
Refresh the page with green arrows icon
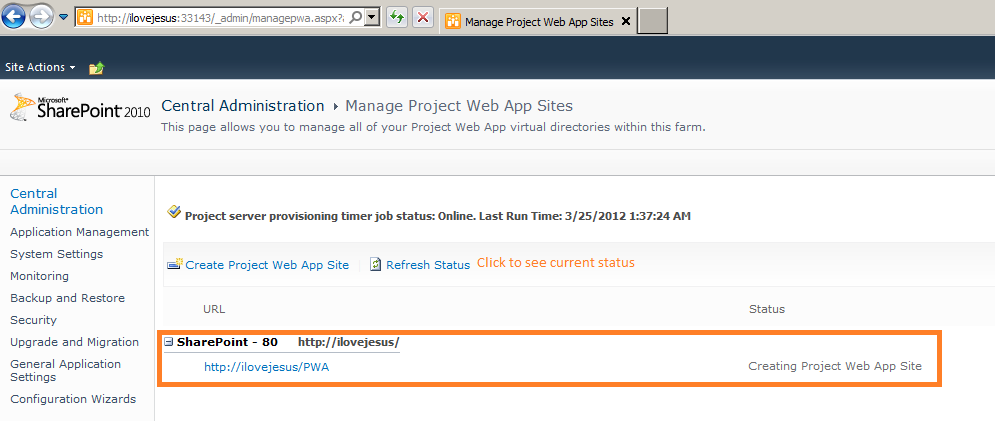[397, 18]
